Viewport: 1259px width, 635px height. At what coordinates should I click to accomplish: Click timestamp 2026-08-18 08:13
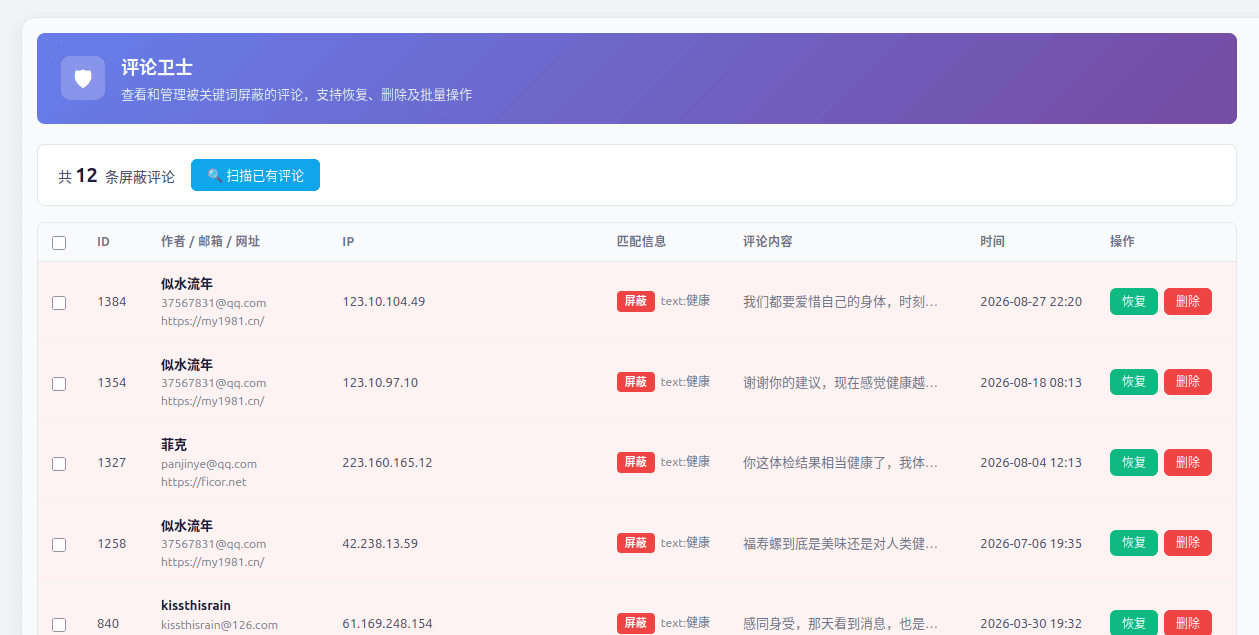[1031, 383]
